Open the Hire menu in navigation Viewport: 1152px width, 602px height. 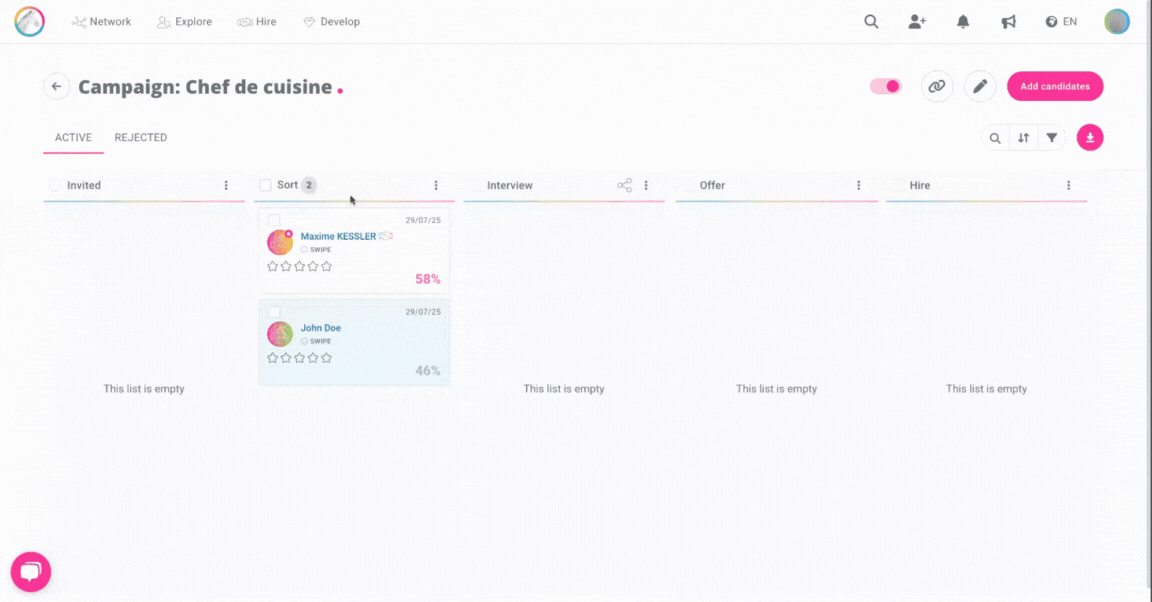(x=257, y=22)
